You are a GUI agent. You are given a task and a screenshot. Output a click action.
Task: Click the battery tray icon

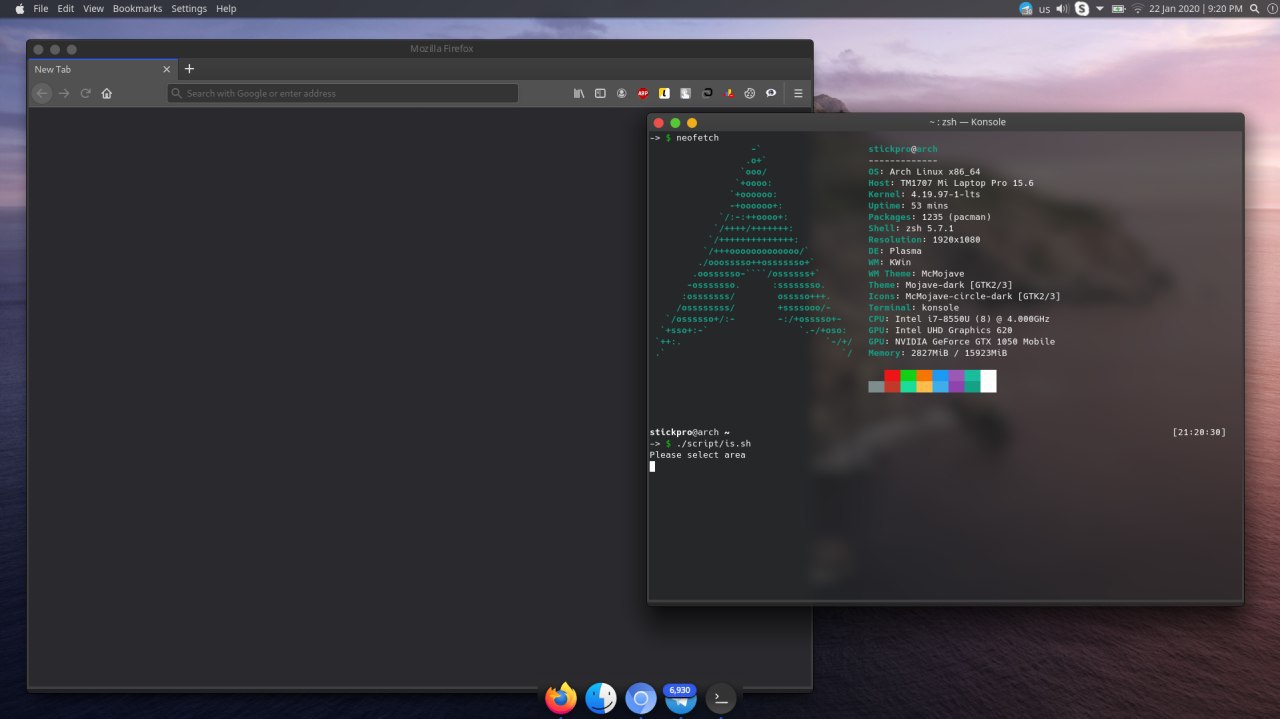tap(1118, 8)
